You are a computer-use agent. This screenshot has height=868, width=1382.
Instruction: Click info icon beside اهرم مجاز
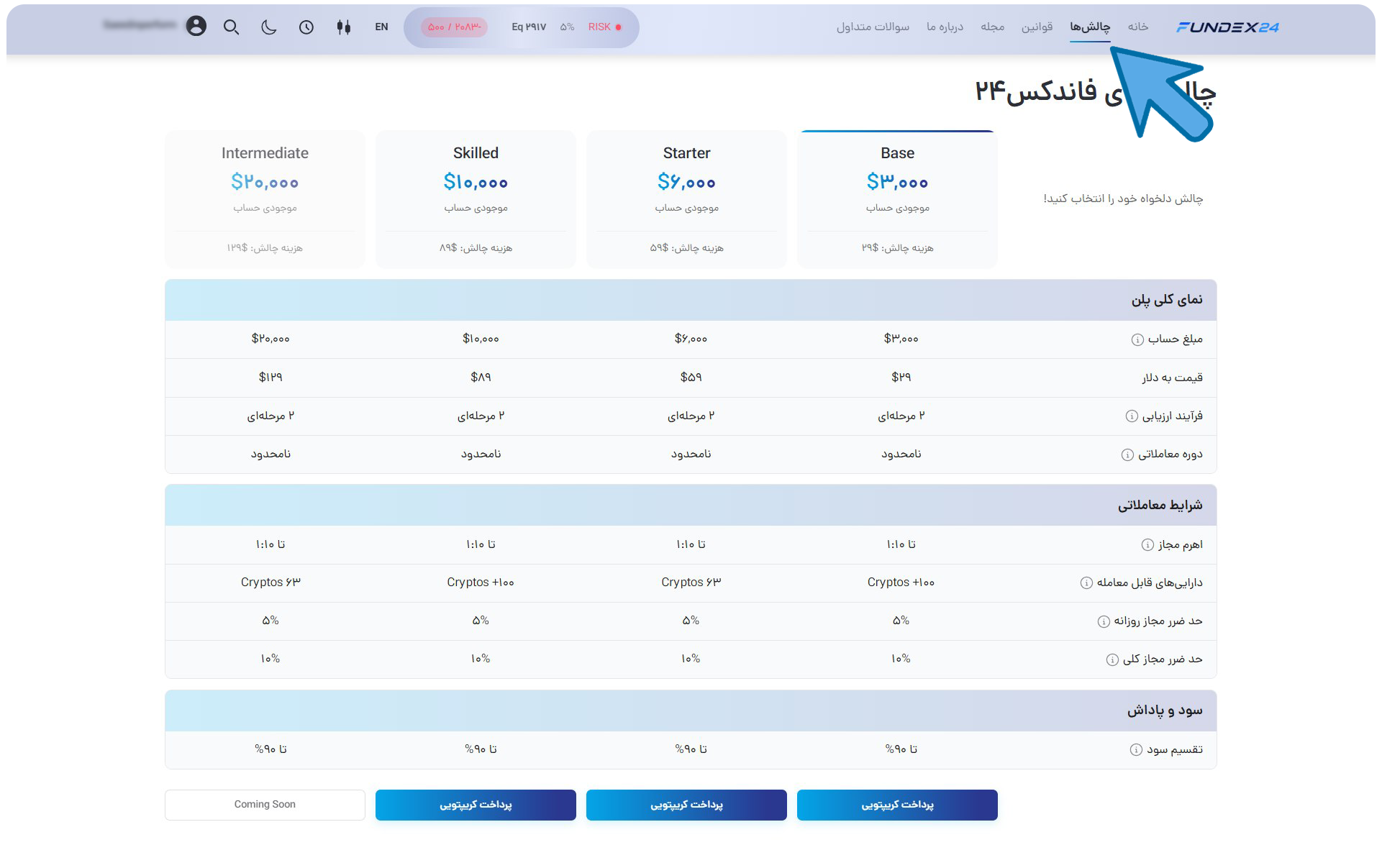(1147, 545)
